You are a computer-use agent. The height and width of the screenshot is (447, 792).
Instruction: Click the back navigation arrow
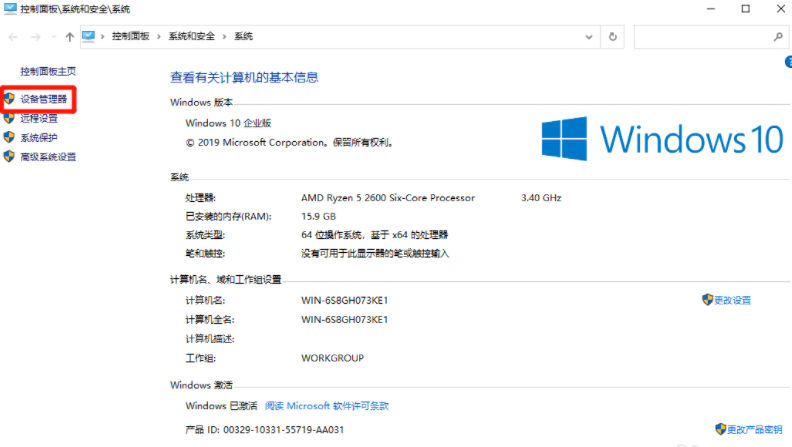coord(13,37)
